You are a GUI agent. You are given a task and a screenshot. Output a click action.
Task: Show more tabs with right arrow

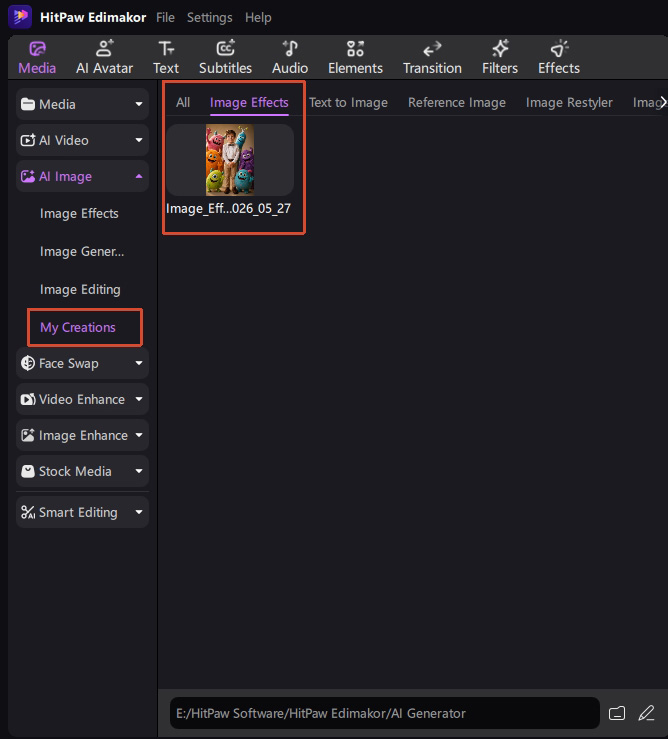tap(663, 102)
